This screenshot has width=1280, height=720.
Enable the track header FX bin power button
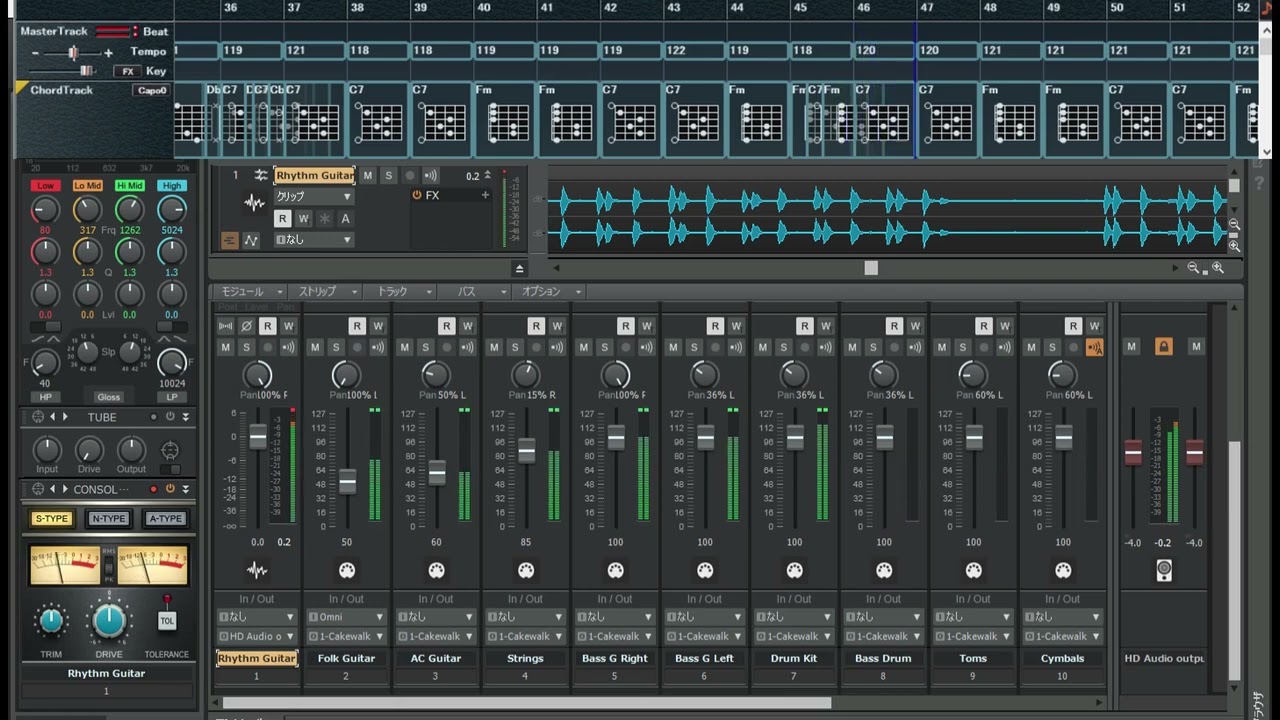pyautogui.click(x=417, y=196)
